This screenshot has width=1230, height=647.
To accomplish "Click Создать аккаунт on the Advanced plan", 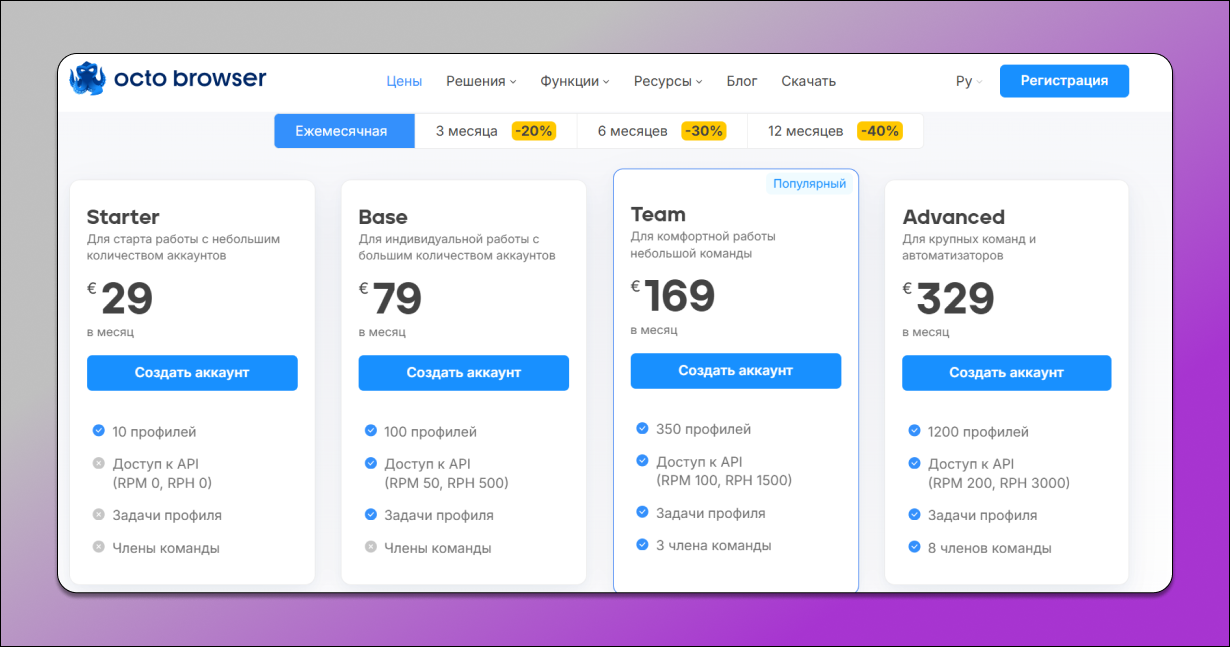I will [1007, 373].
